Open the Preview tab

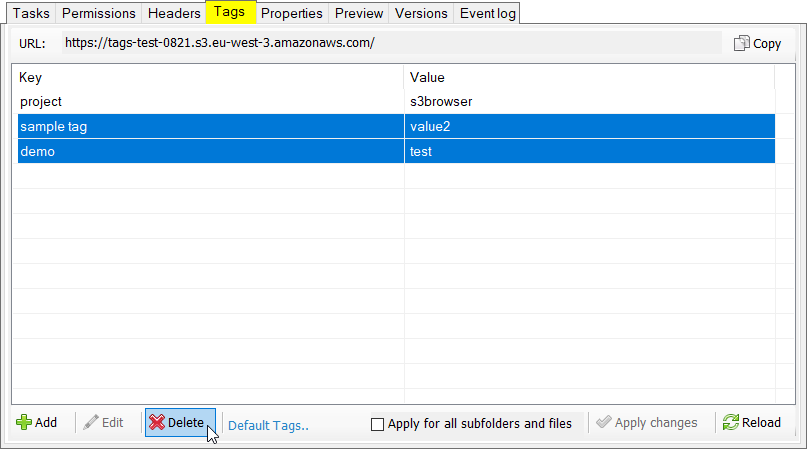click(359, 13)
